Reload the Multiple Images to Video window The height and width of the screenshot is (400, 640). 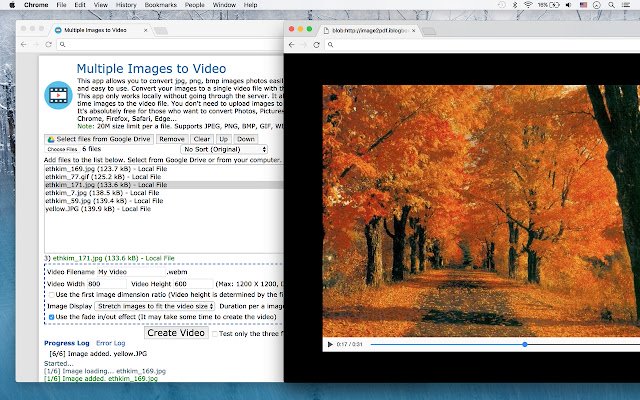[x=49, y=44]
